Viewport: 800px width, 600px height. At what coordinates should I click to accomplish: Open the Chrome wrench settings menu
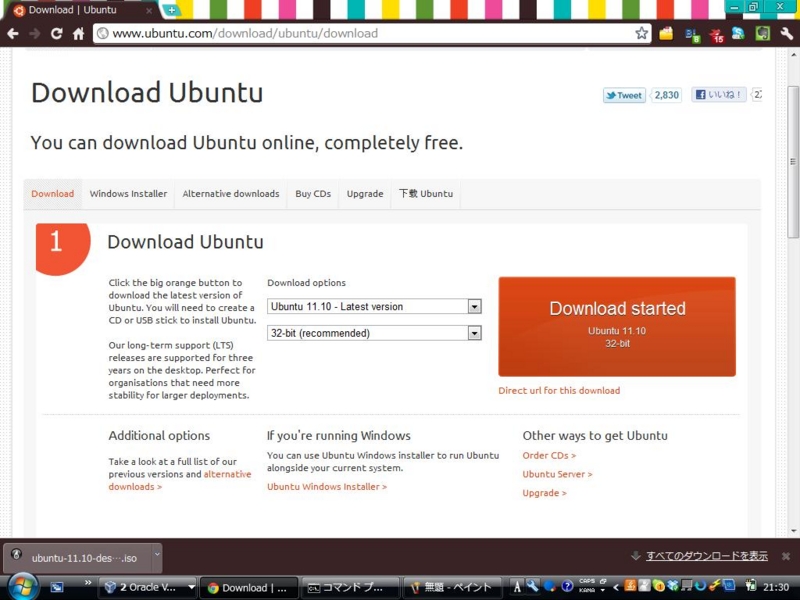[787, 34]
